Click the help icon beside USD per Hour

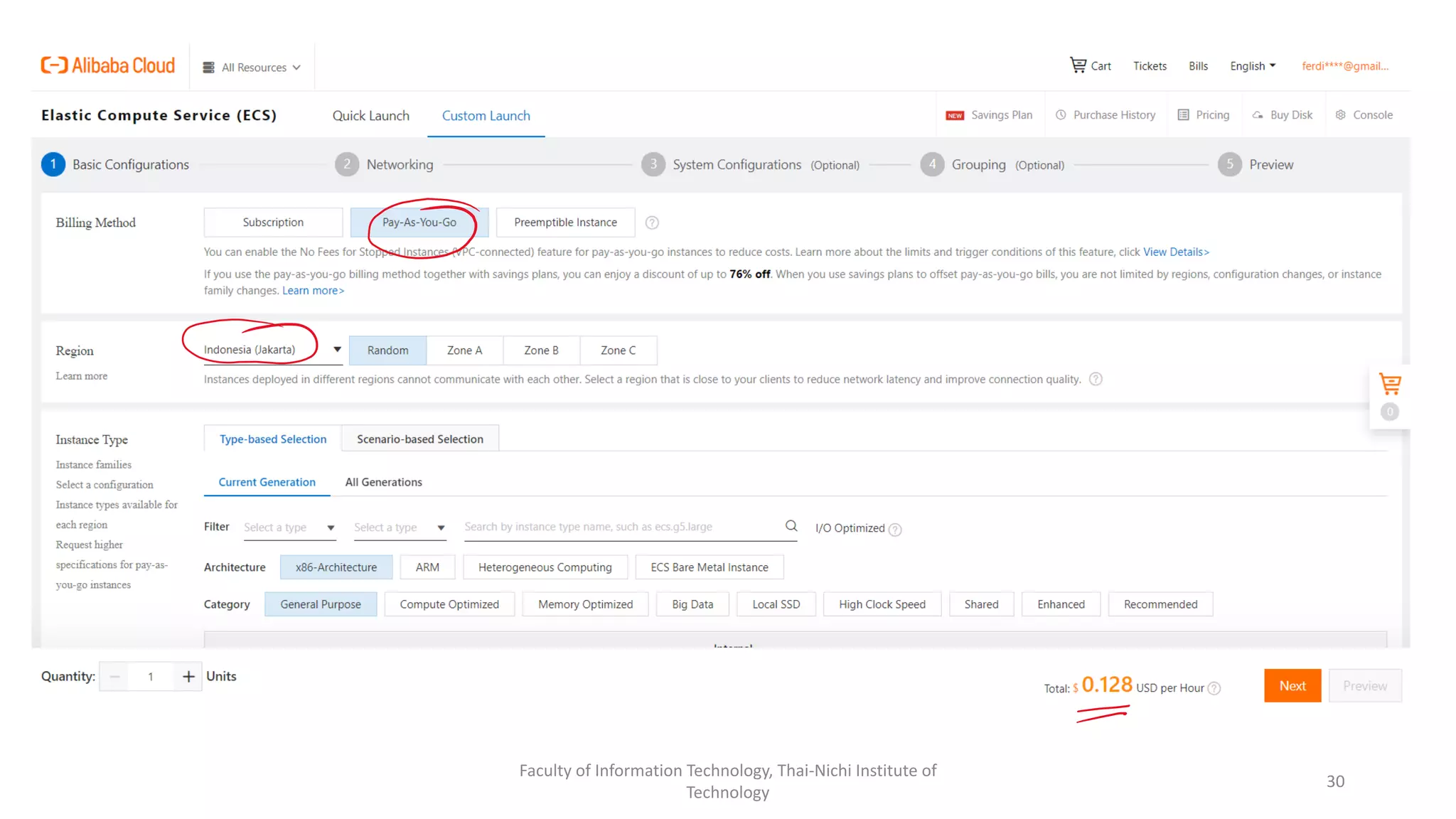pyautogui.click(x=1214, y=688)
